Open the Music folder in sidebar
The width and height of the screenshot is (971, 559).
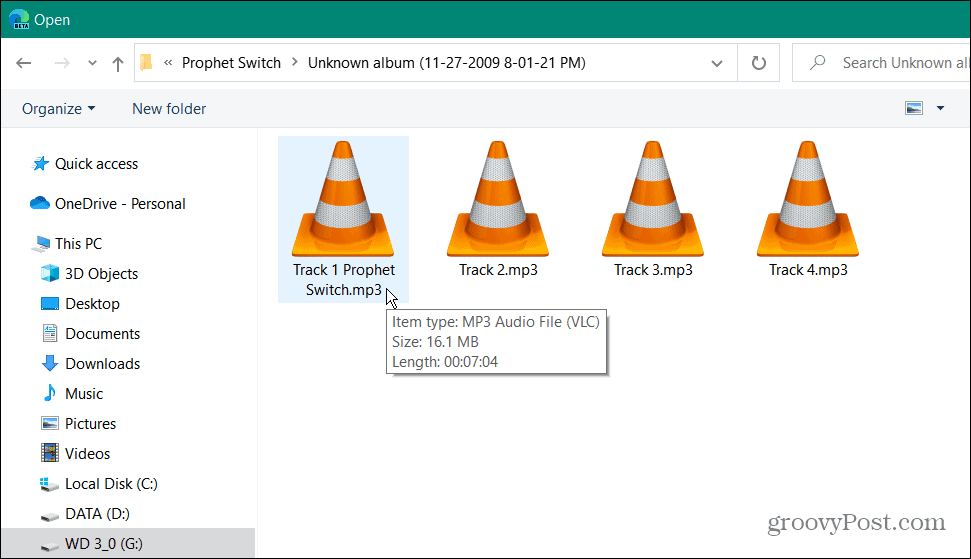point(84,394)
